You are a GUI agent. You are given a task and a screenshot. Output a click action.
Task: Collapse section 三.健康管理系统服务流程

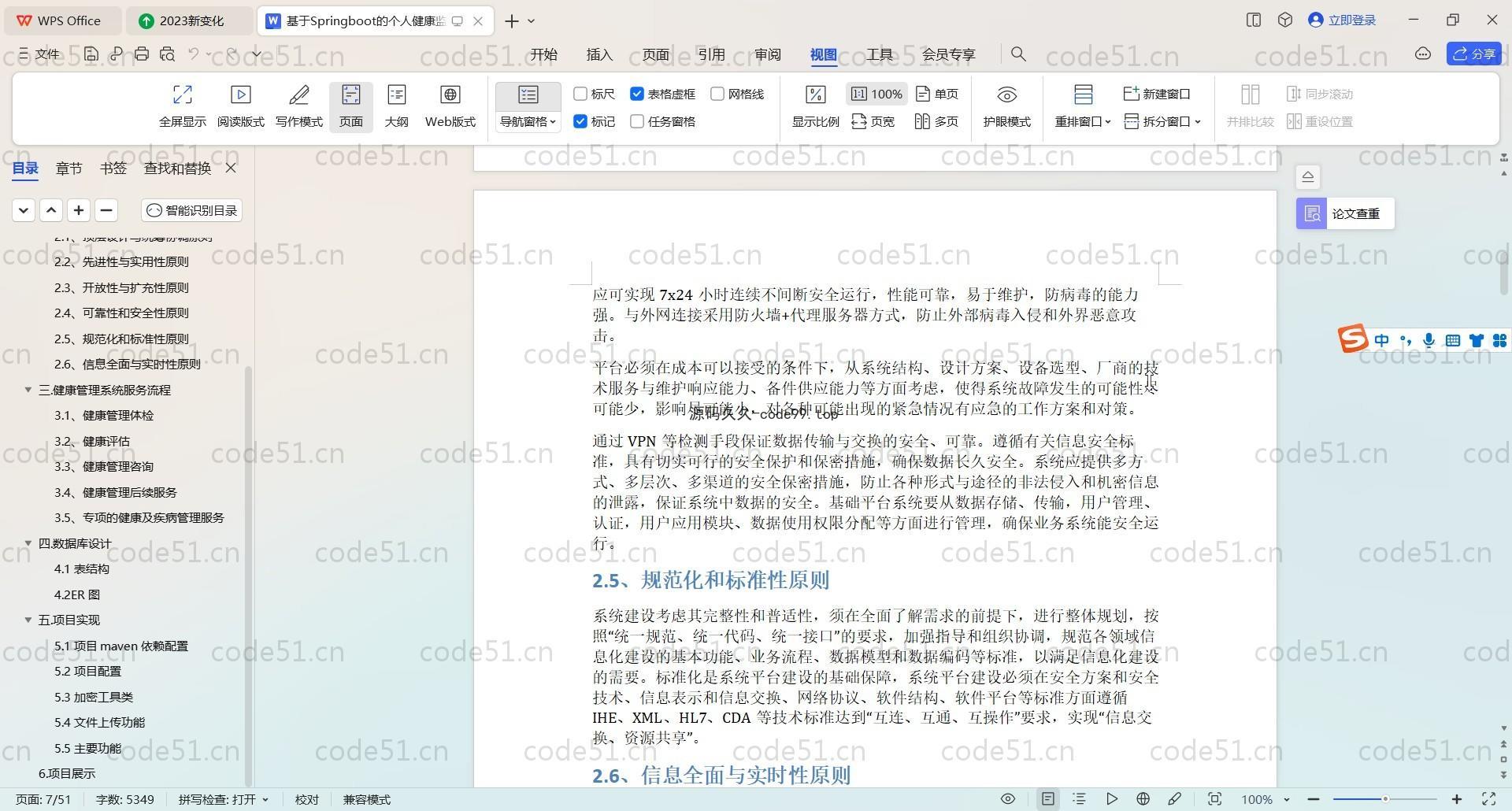pos(28,390)
